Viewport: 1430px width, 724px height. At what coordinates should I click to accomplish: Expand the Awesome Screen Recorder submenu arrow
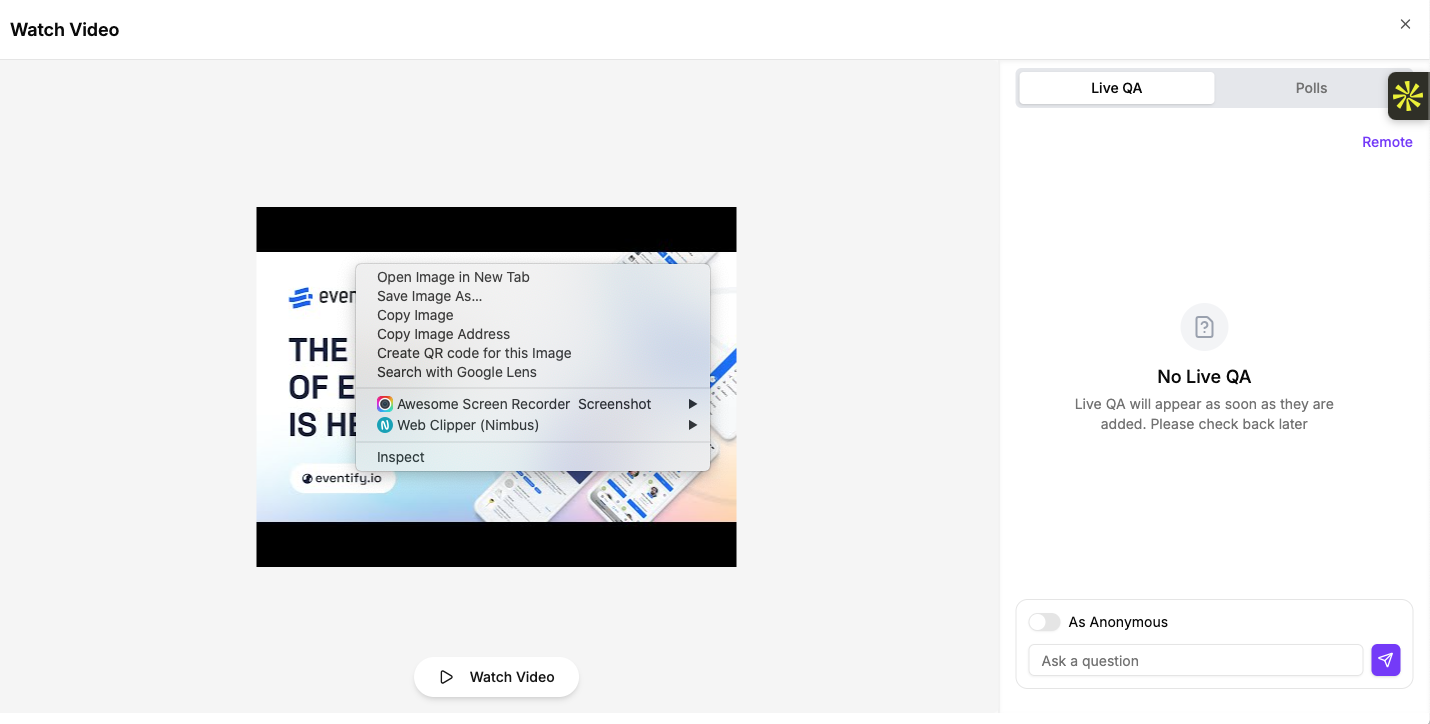(x=693, y=404)
